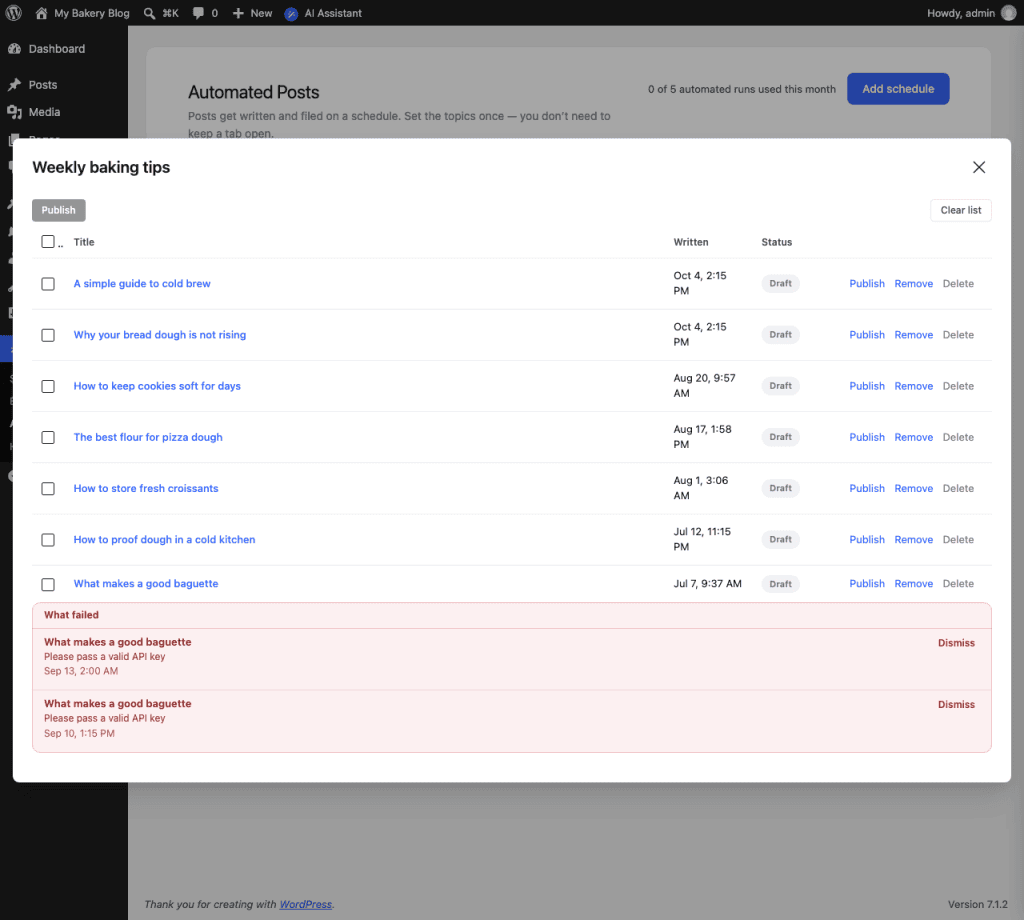Open the Posts menu in sidebar

point(42,85)
